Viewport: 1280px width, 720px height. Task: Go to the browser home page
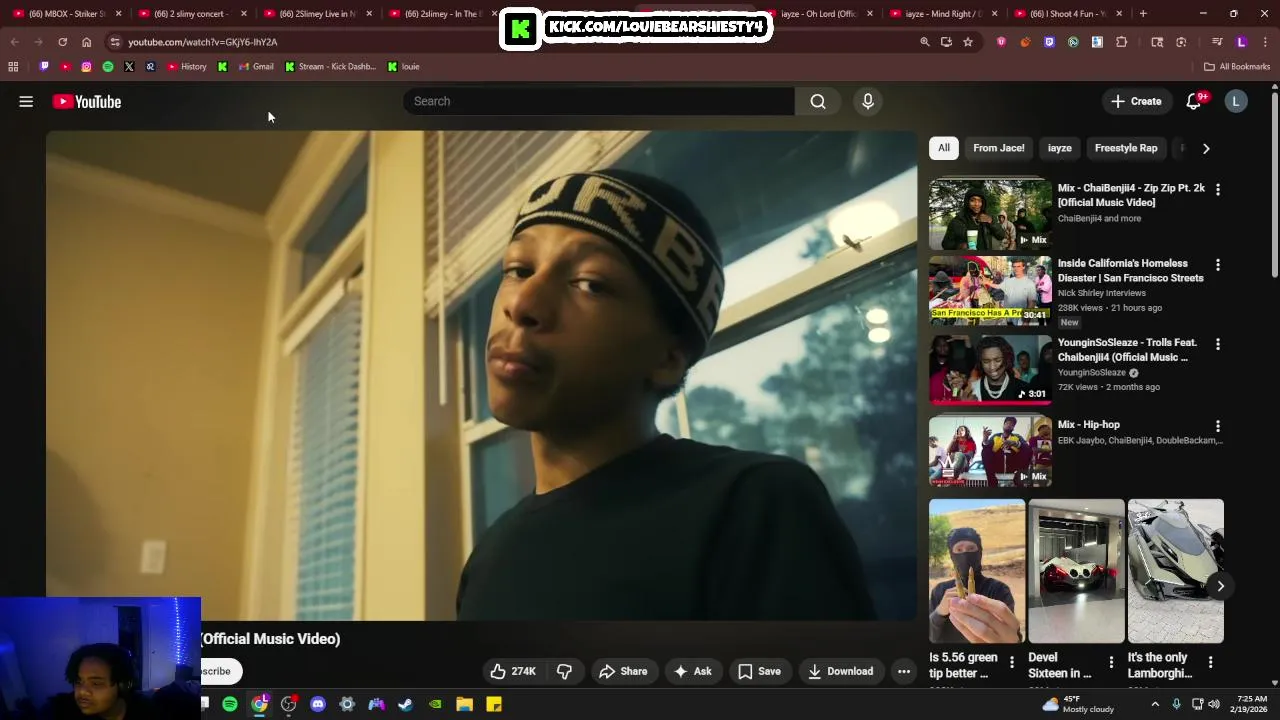tap(86, 42)
